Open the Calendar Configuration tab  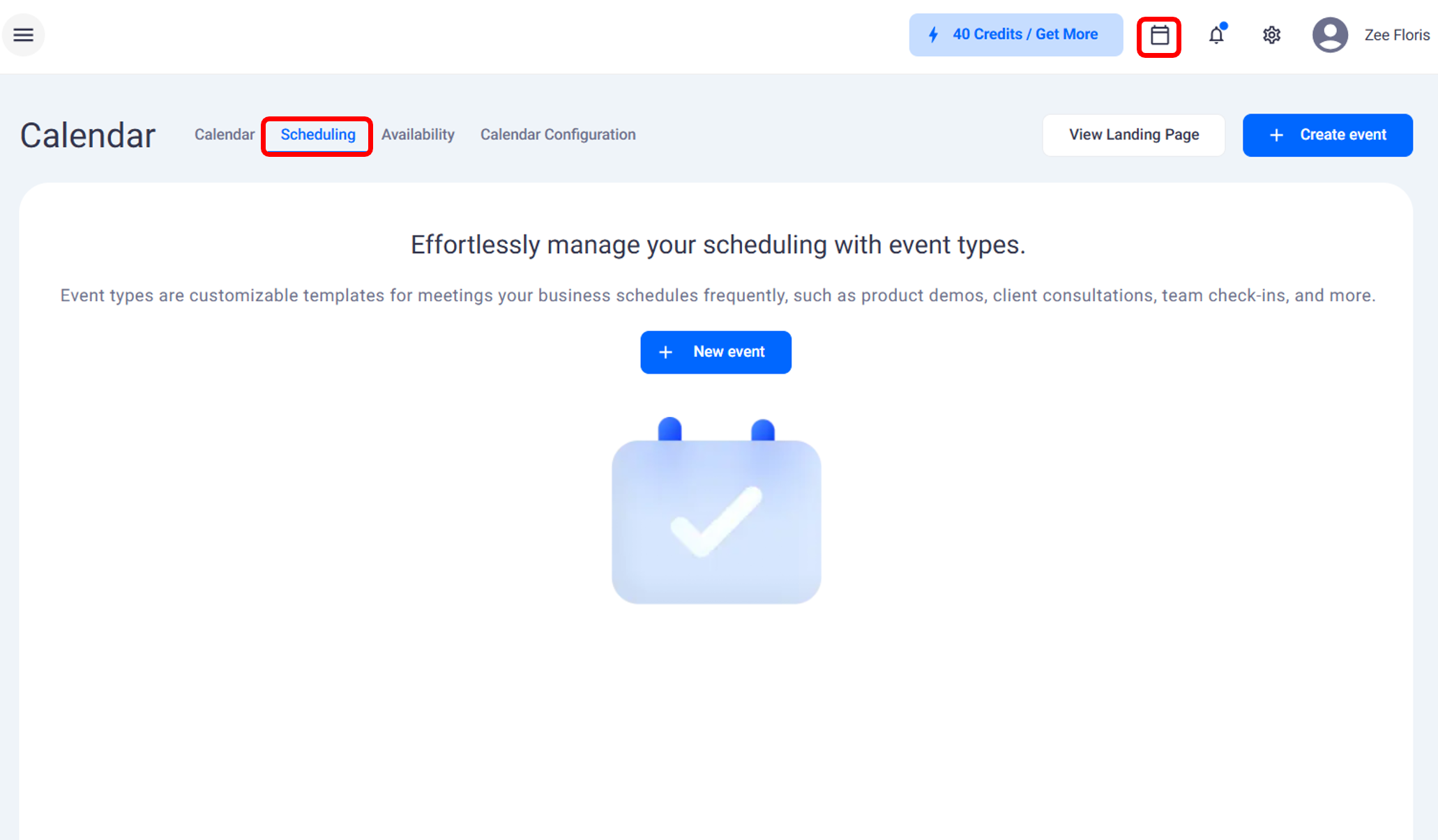tap(558, 135)
